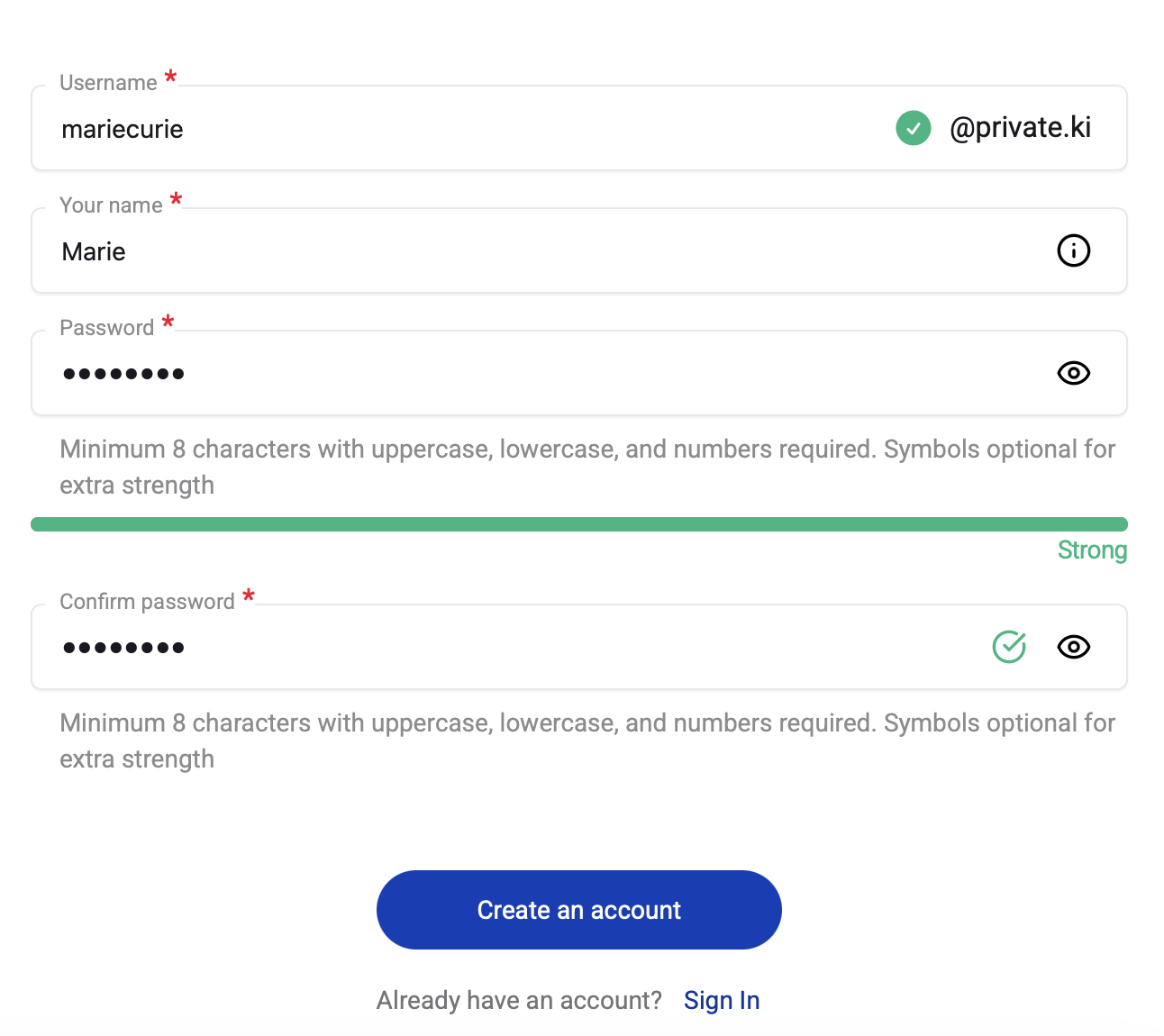Click the green username availability checkmark
The width and height of the screenshot is (1164, 1036).
[x=913, y=128]
